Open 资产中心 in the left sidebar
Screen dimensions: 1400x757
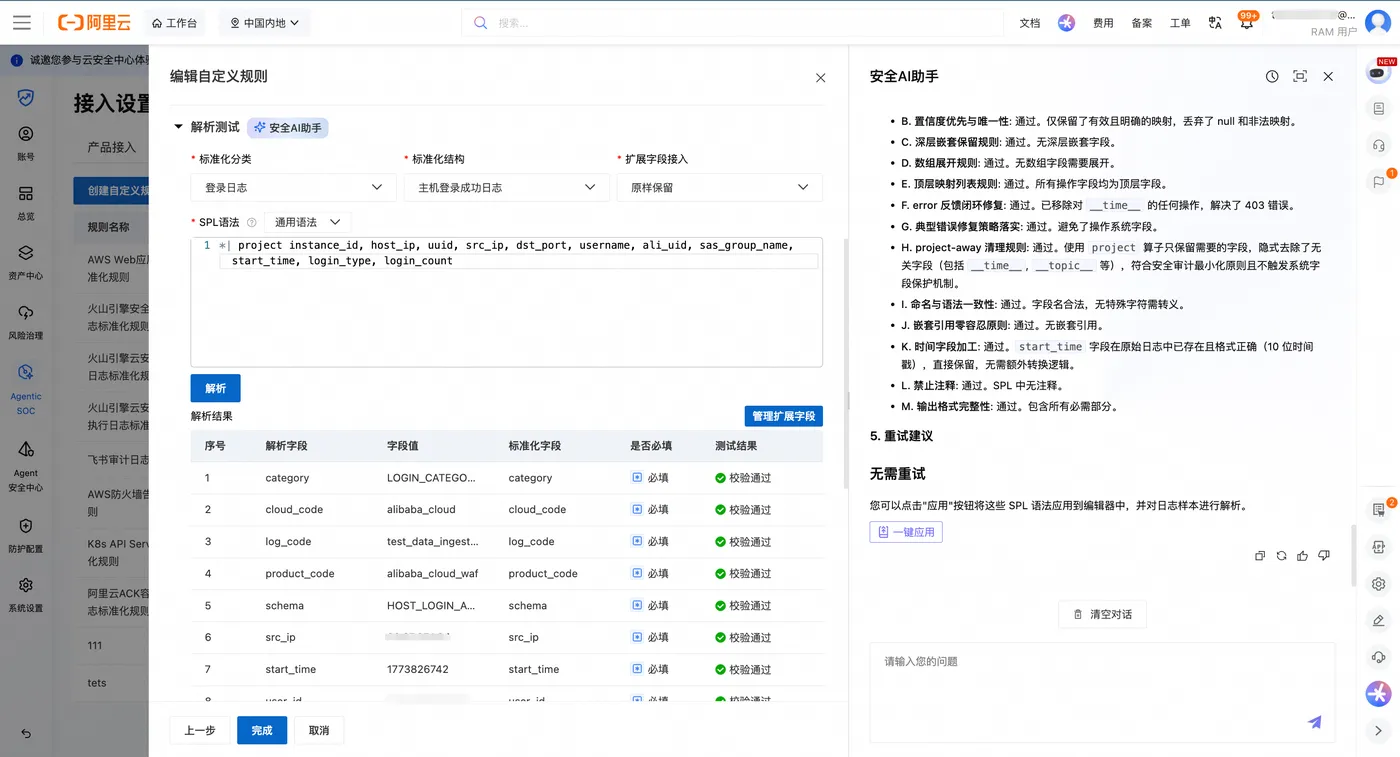coord(26,262)
